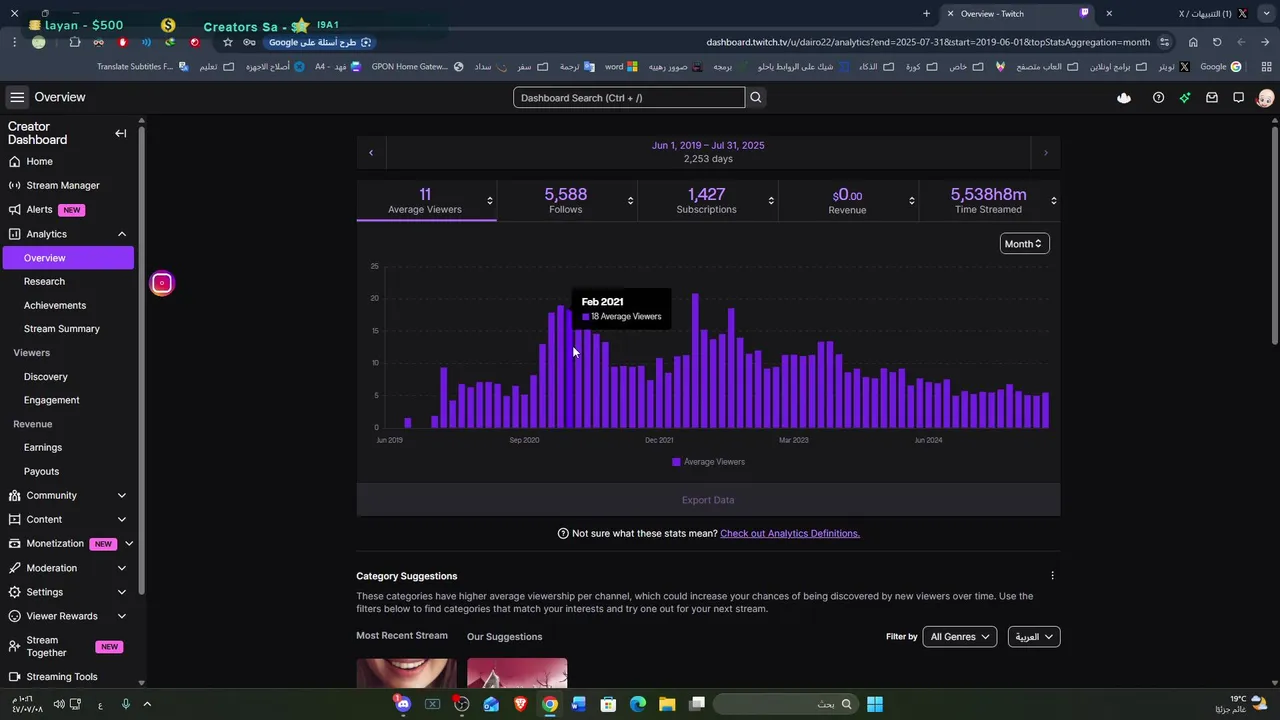The height and width of the screenshot is (720, 1280).
Task: Go to previous date range arrow
Action: pos(371,153)
